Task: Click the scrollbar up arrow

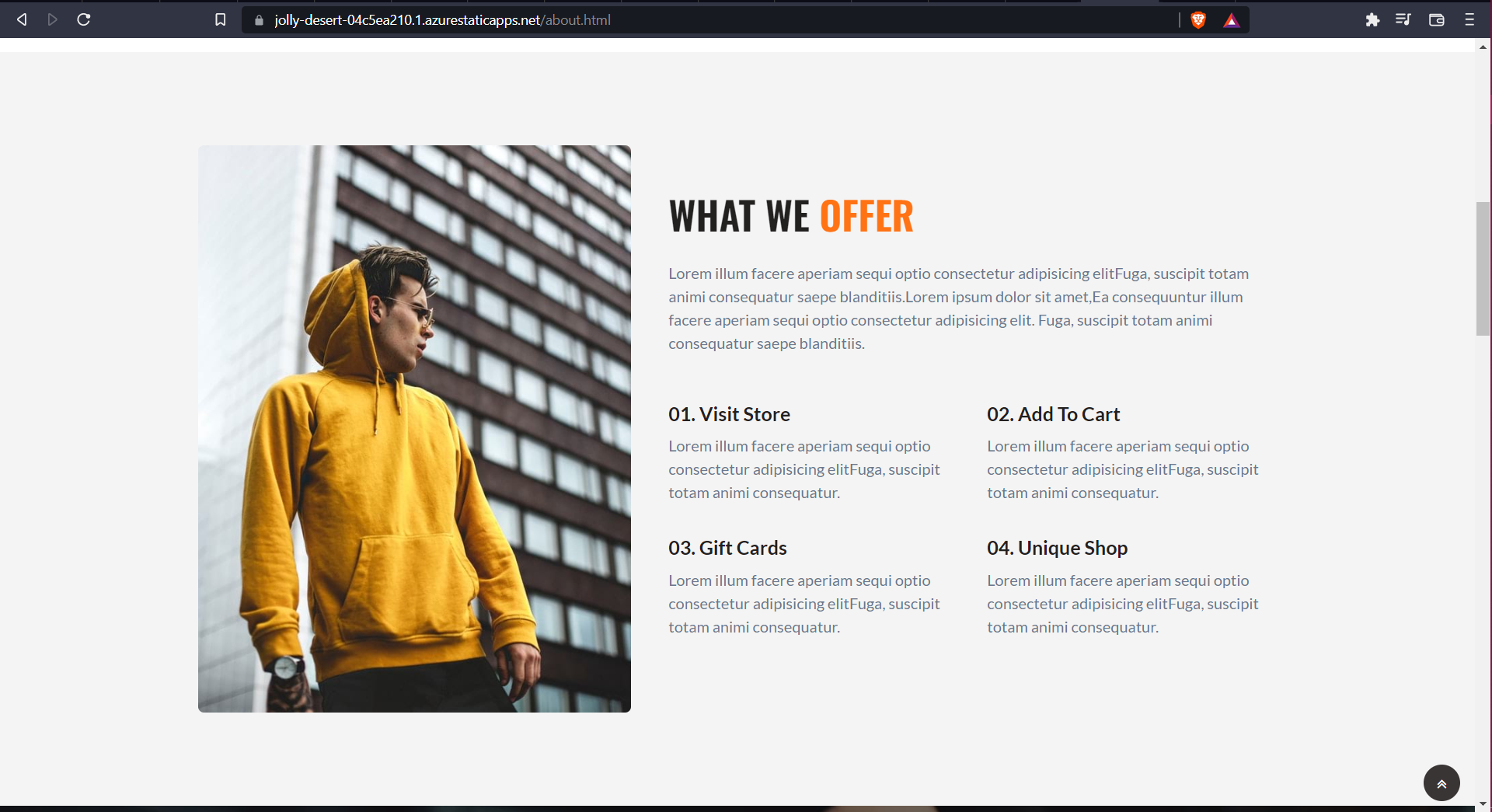Action: [1483, 46]
